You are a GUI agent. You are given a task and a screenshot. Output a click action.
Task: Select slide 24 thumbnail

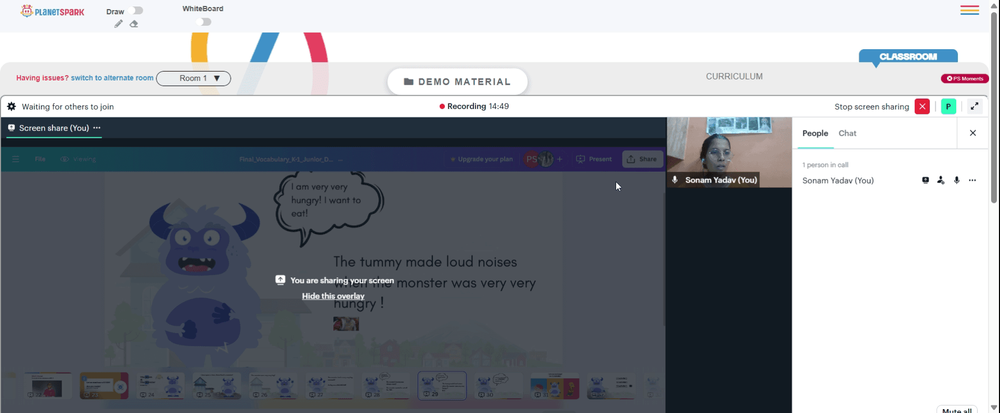(160, 386)
